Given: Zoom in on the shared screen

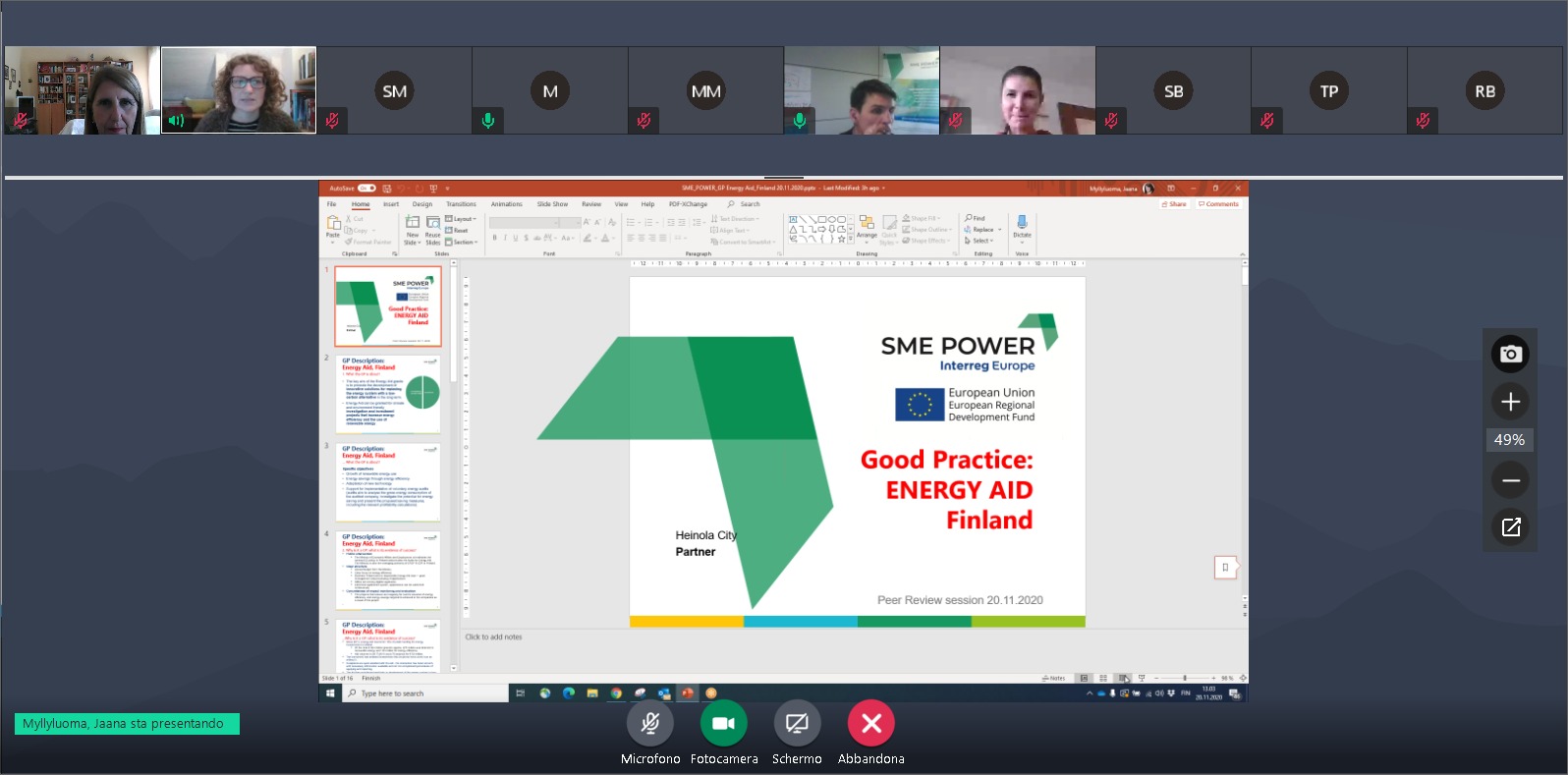Looking at the screenshot, I should [x=1511, y=401].
